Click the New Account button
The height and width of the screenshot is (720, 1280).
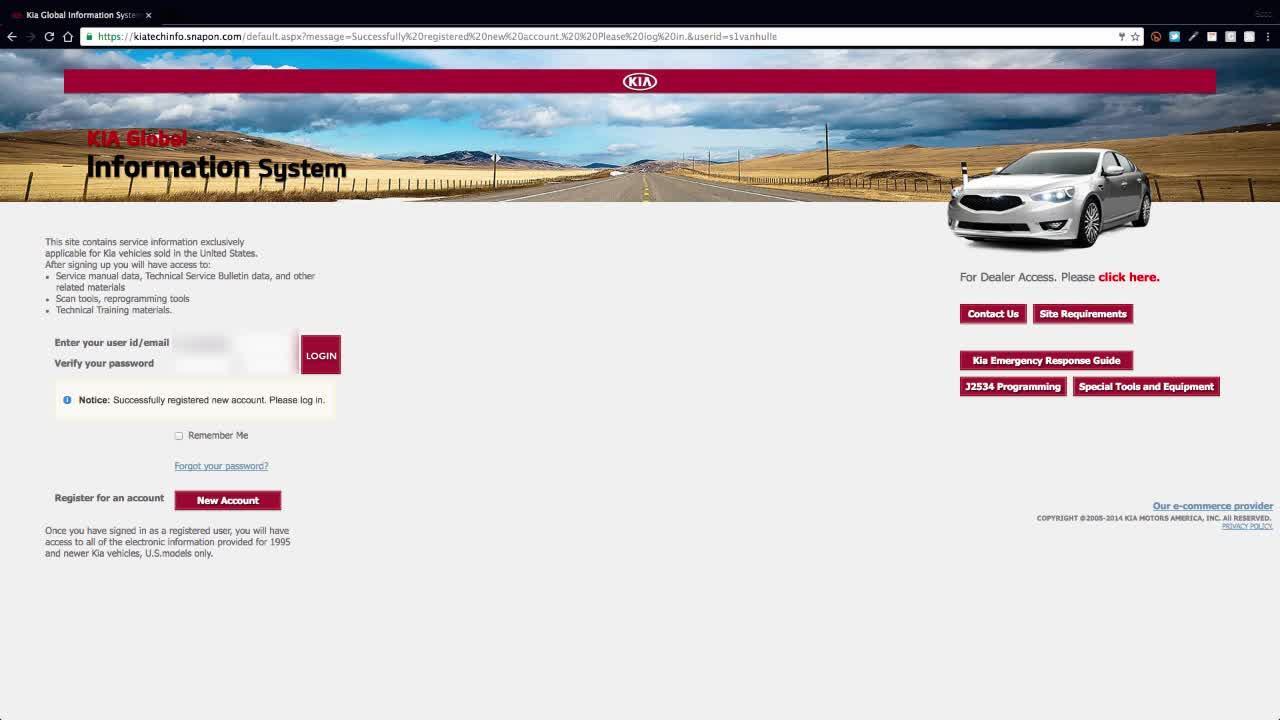click(227, 500)
